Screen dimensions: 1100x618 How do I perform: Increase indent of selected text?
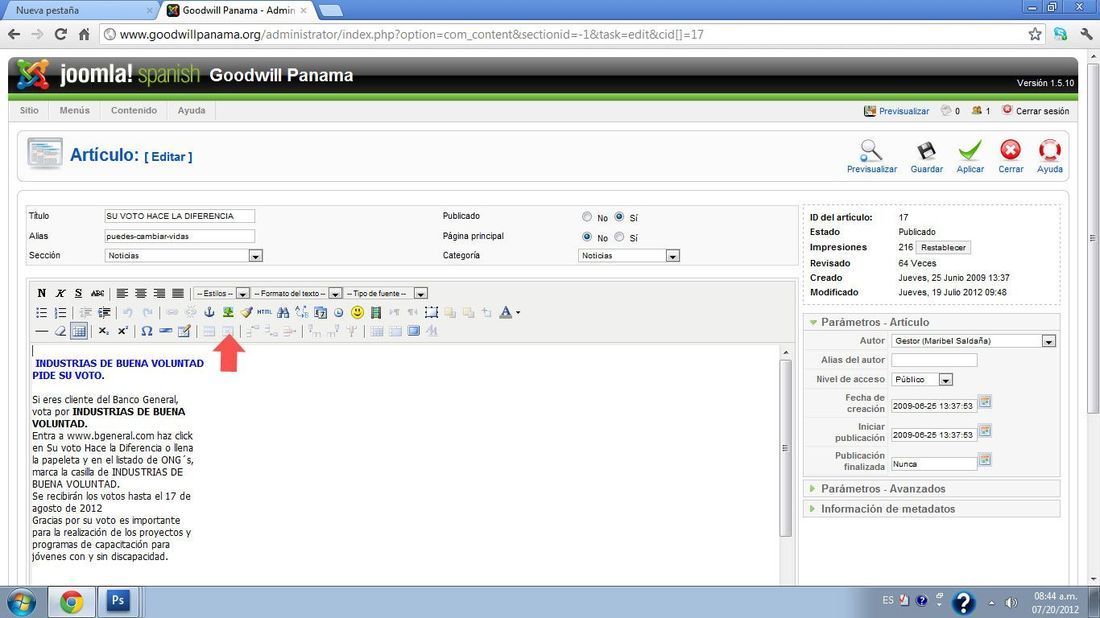[x=104, y=312]
